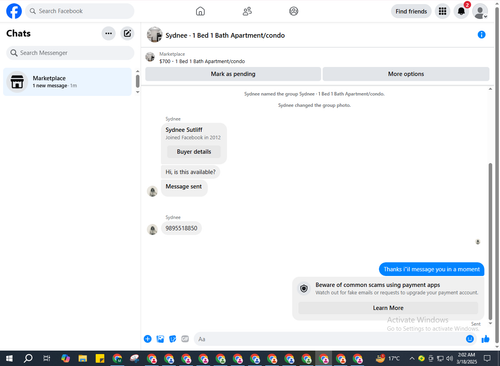Open conversation information icon
Screen dimensions: 500x366
[x=481, y=35]
